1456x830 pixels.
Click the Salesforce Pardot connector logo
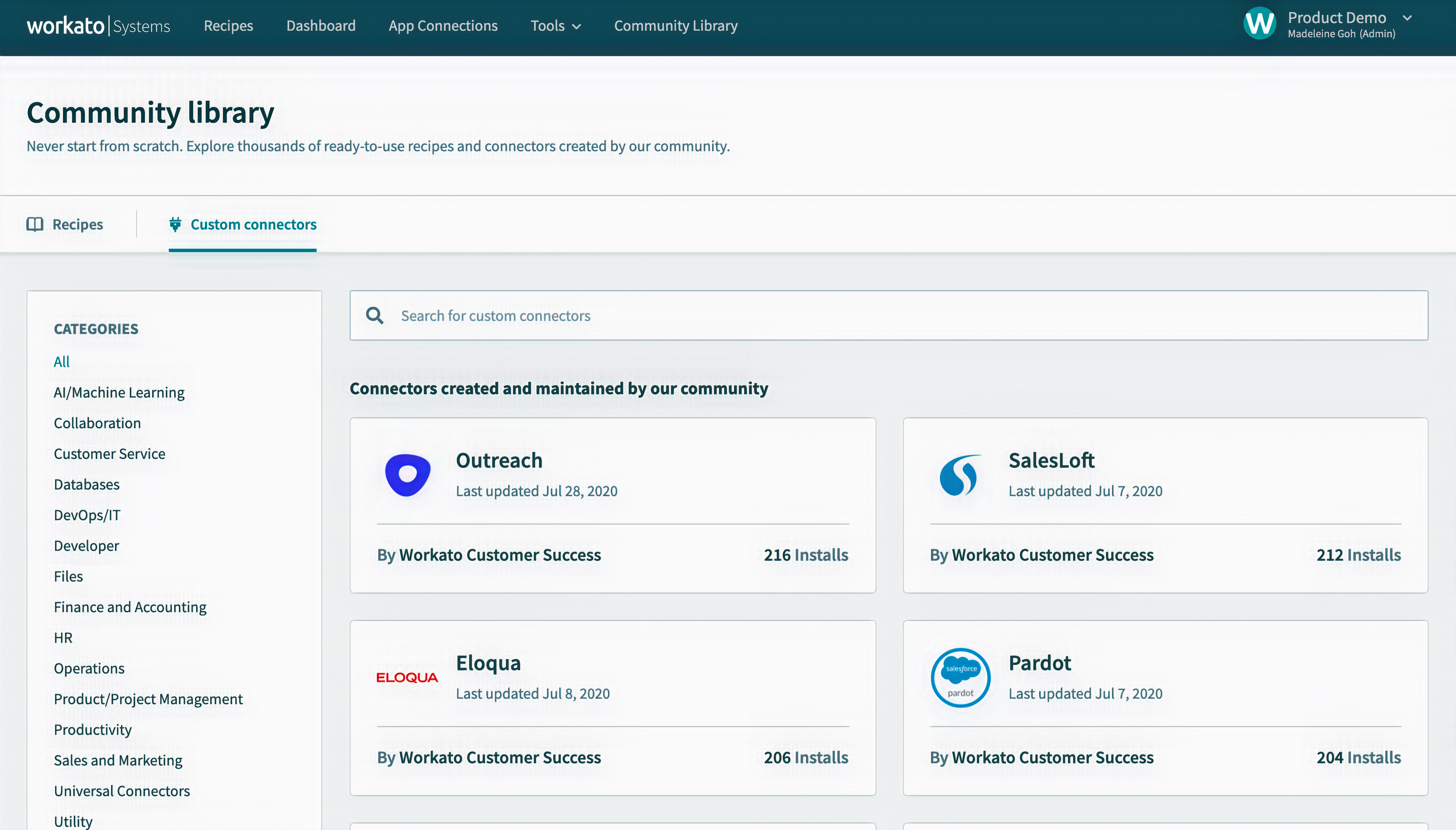961,677
